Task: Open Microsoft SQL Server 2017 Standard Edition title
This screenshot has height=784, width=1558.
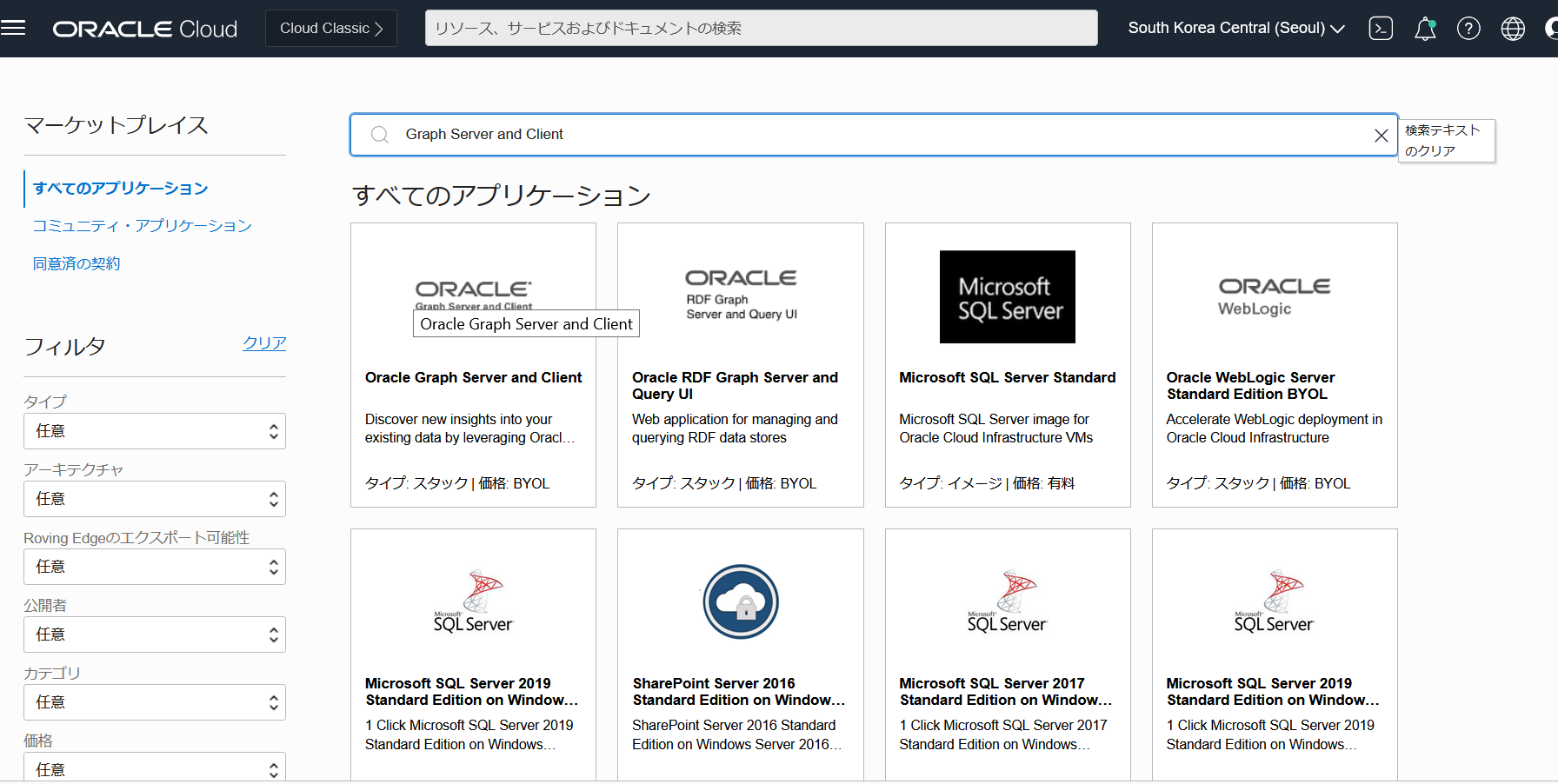Action: (1006, 692)
